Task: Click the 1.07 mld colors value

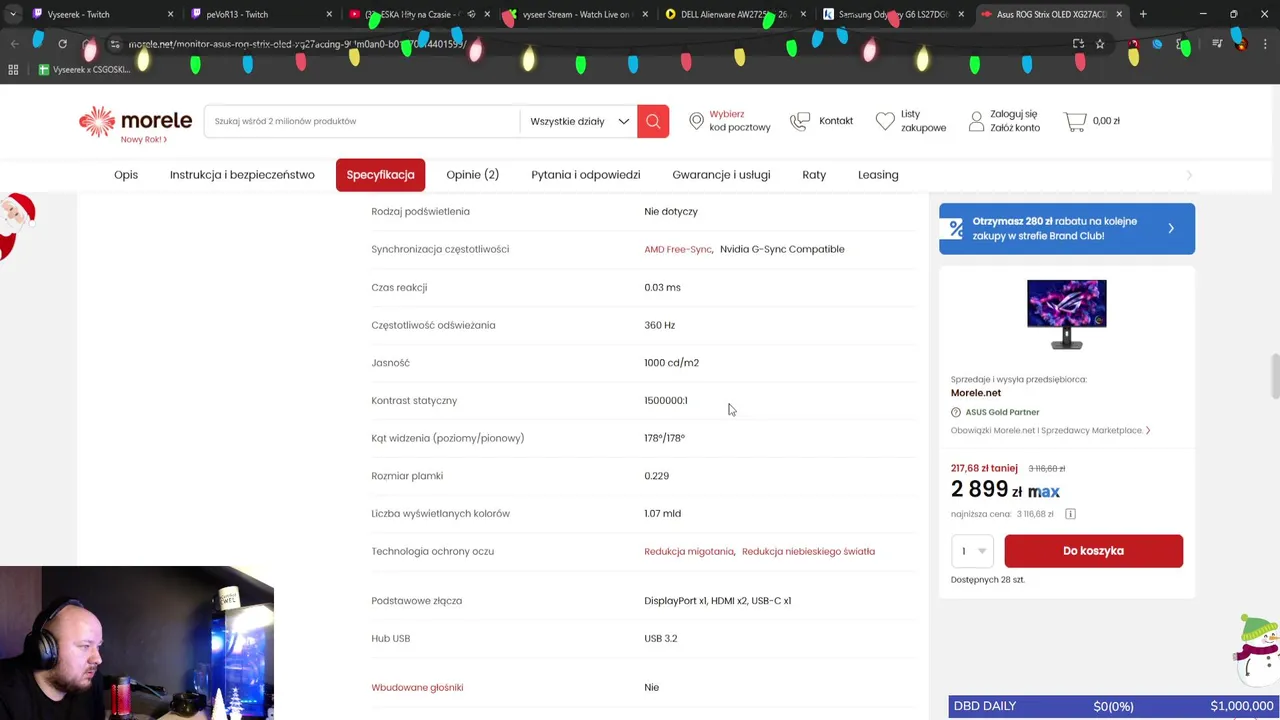Action: (663, 513)
